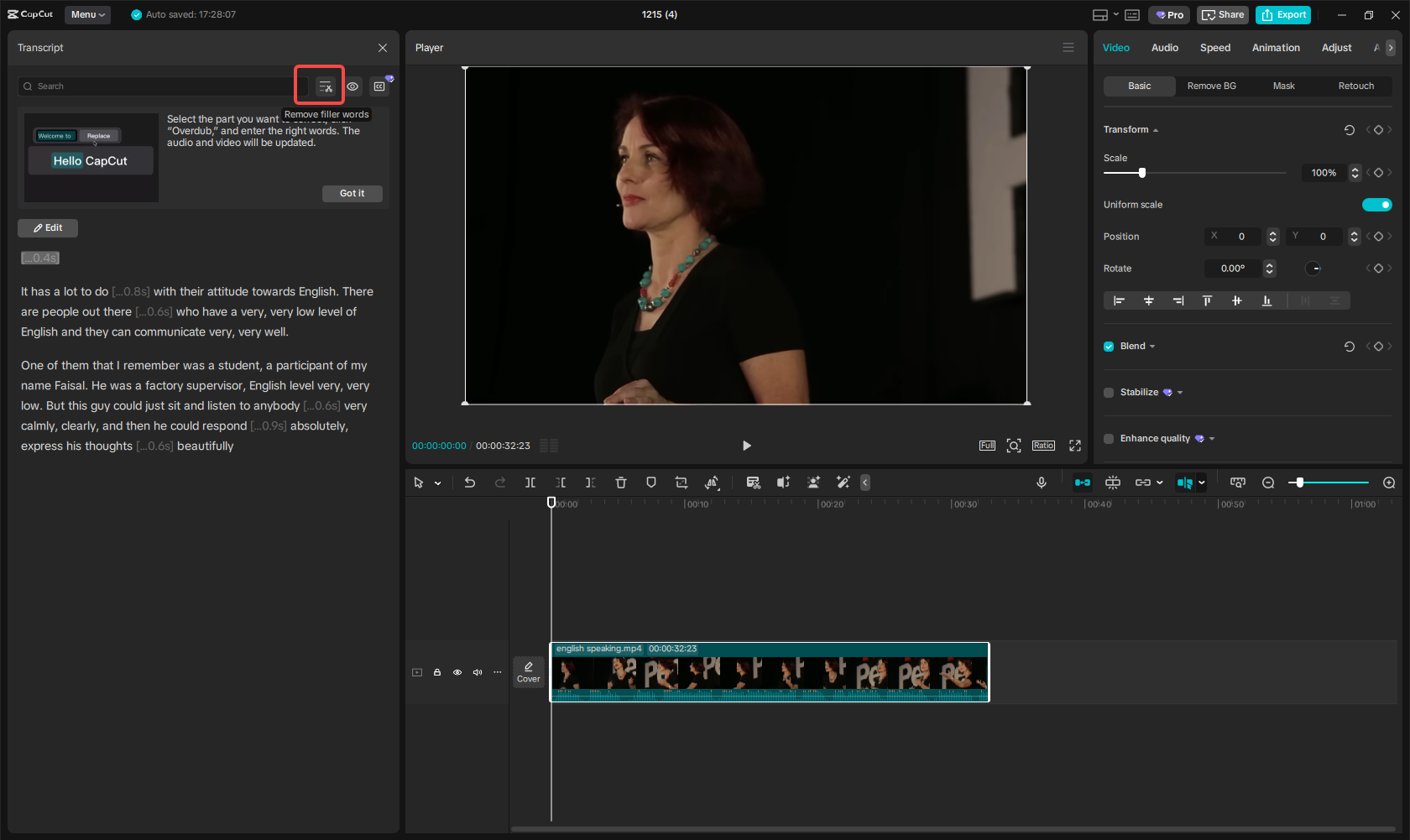Click the Export button
The height and width of the screenshot is (840, 1410).
coord(1283,15)
